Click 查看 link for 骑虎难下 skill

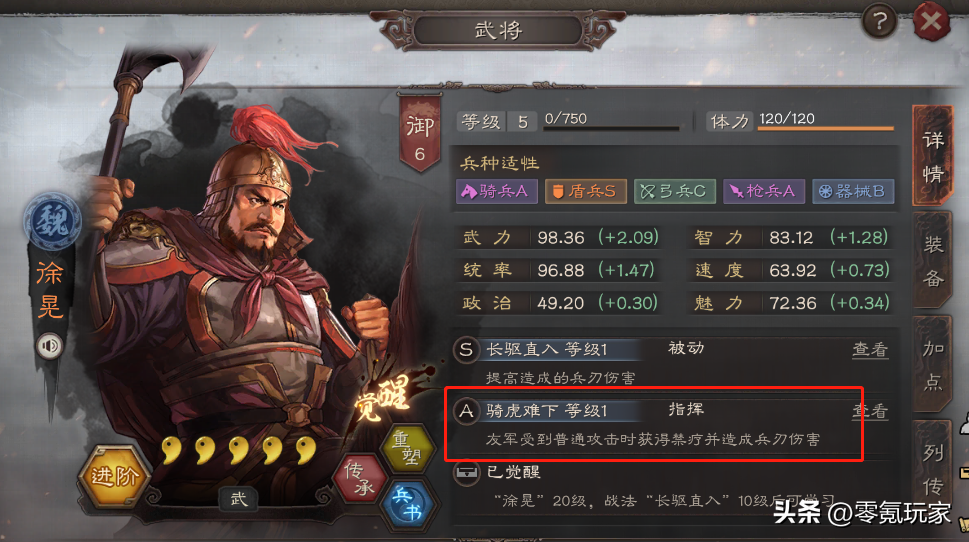(x=870, y=411)
